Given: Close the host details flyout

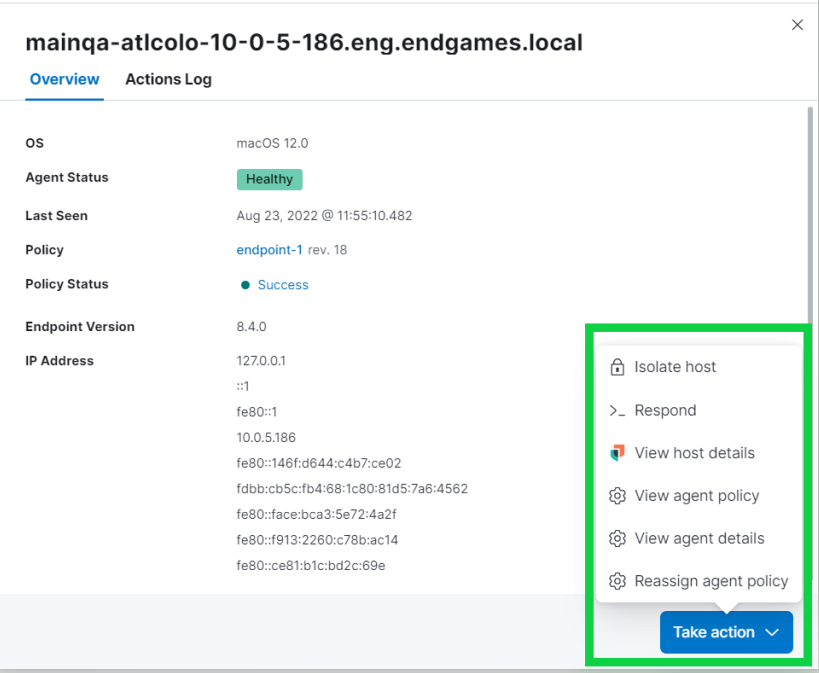Looking at the screenshot, I should click(797, 24).
